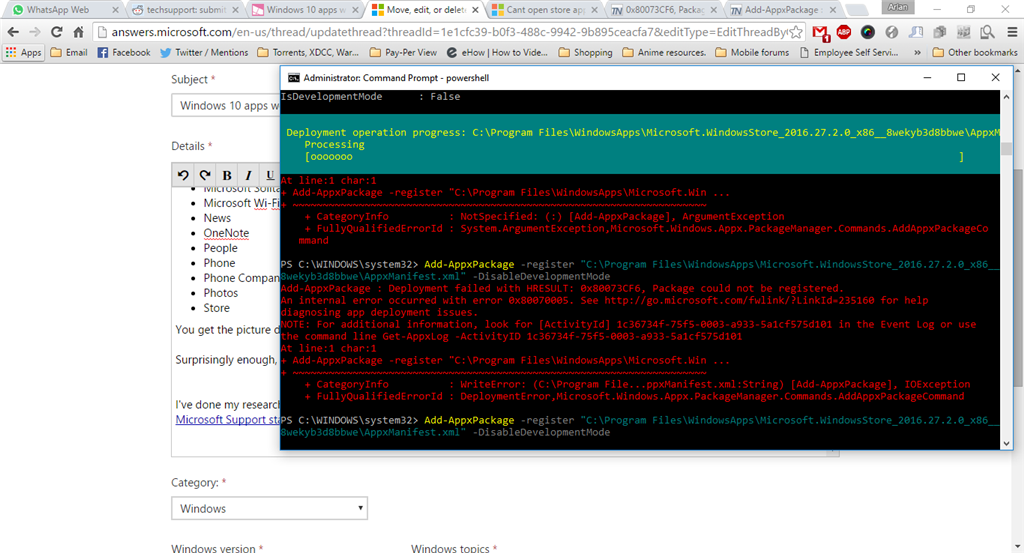Open the Mobile forums bookmarks folder
The height and width of the screenshot is (553, 1024).
tap(752, 52)
